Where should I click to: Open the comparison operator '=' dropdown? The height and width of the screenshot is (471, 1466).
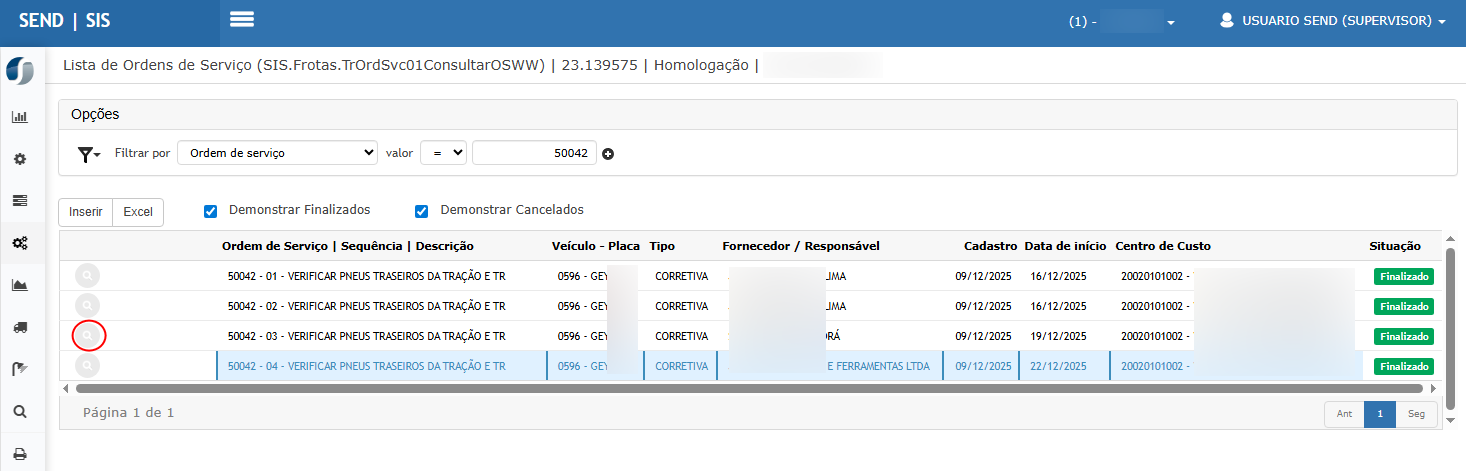click(444, 153)
